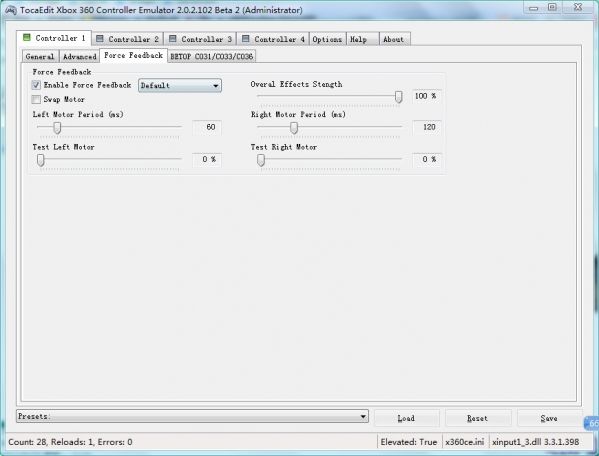The width and height of the screenshot is (599, 456).
Task: Click the Controller 3 tab status icon
Action: (x=172, y=39)
